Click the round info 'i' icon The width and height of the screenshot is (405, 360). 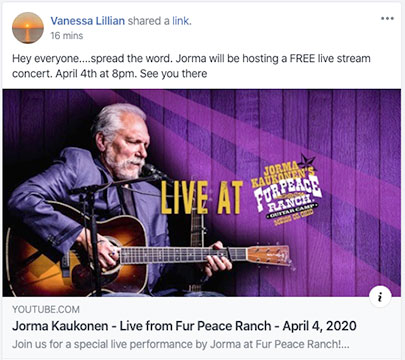coord(380,297)
